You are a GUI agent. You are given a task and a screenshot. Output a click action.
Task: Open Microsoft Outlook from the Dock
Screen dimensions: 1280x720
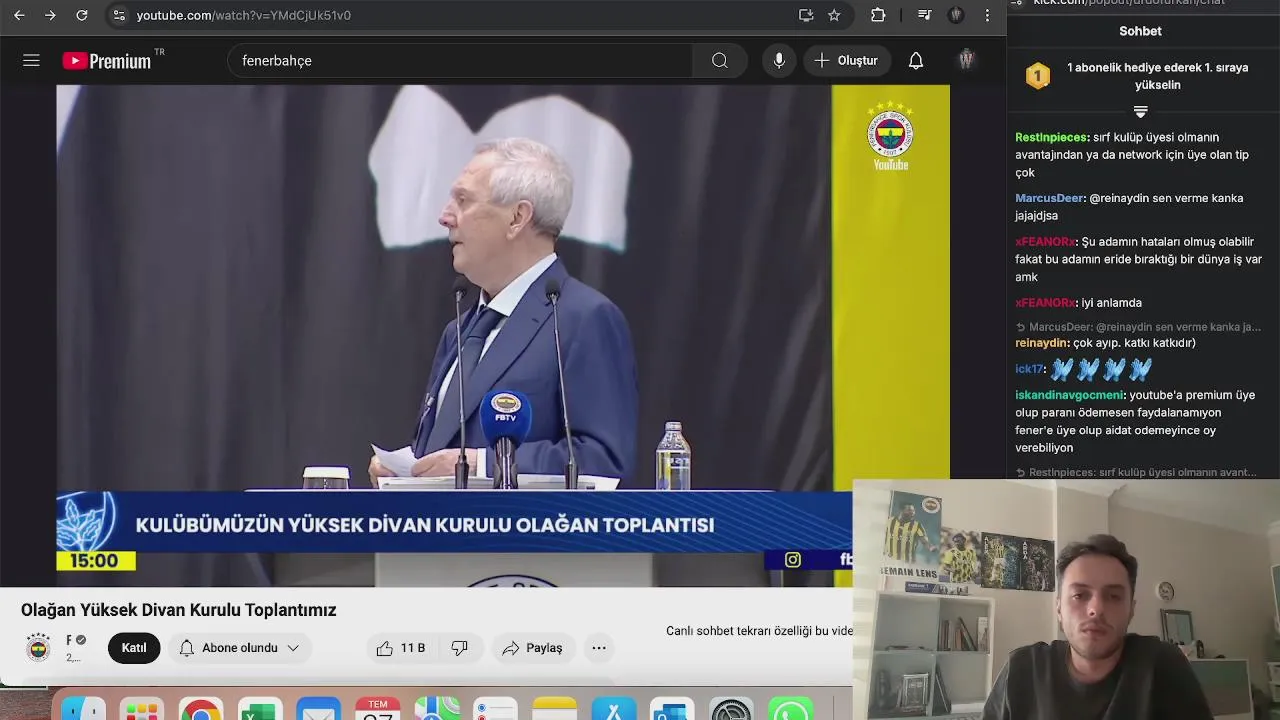[672, 709]
